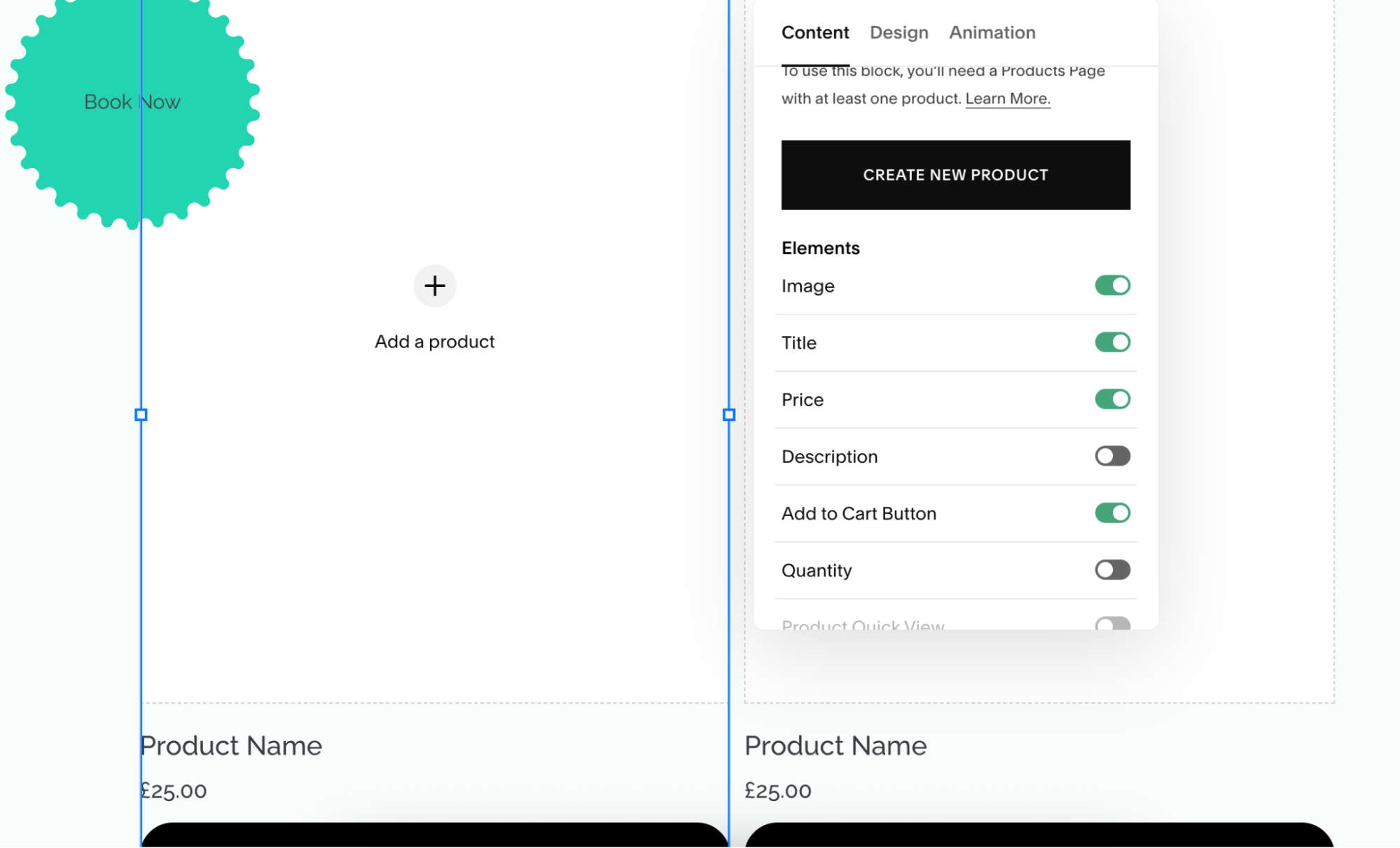This screenshot has width=1400, height=848.
Task: Toggle the Add to Cart Button switch
Action: [x=1112, y=513]
